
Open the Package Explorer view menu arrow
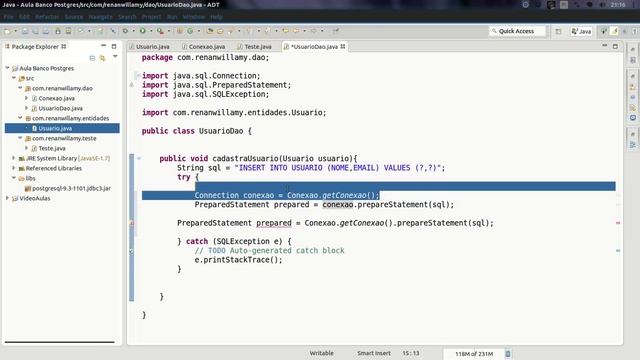tap(115, 57)
